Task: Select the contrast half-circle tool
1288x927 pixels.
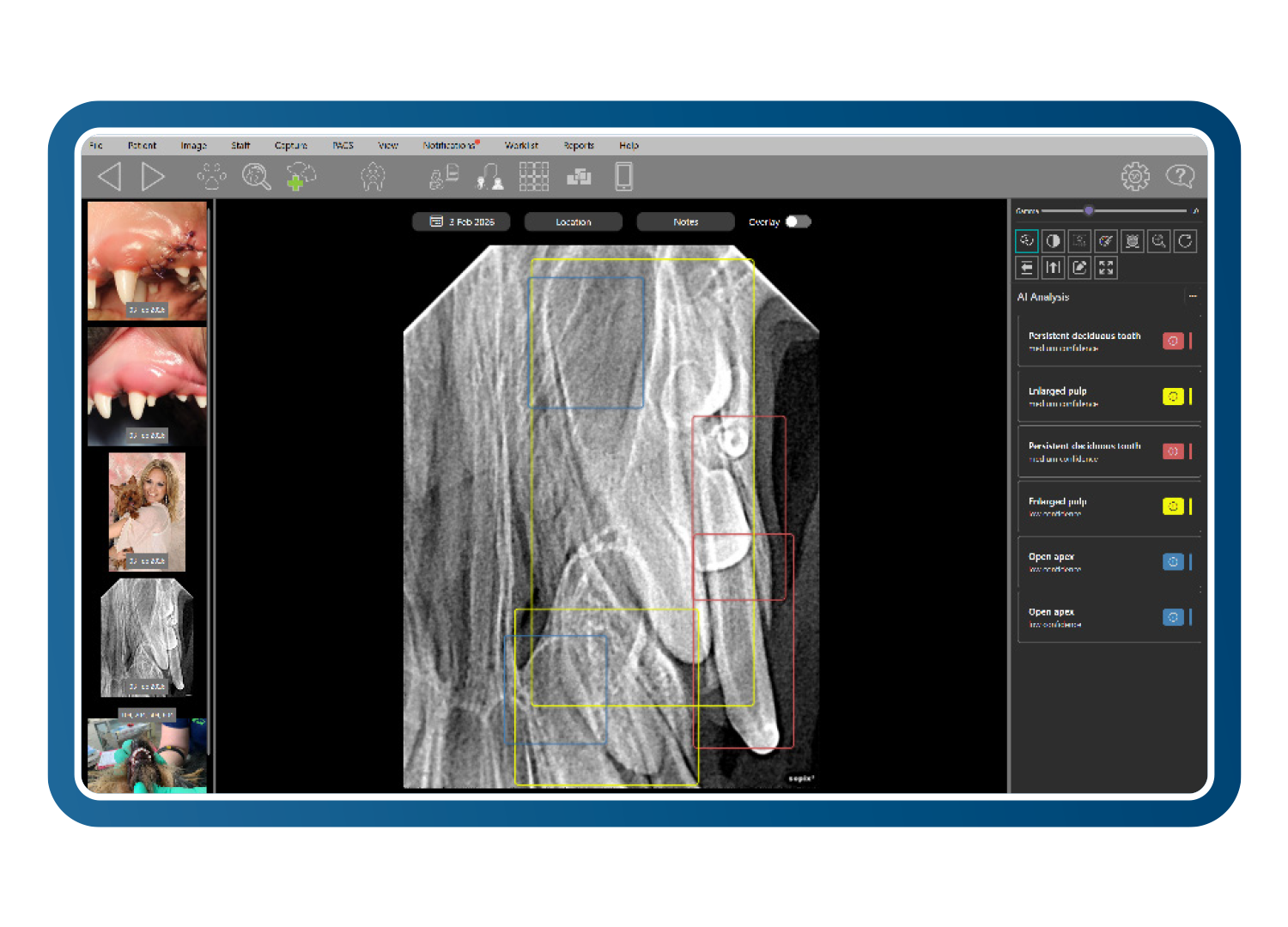Action: 1053,241
